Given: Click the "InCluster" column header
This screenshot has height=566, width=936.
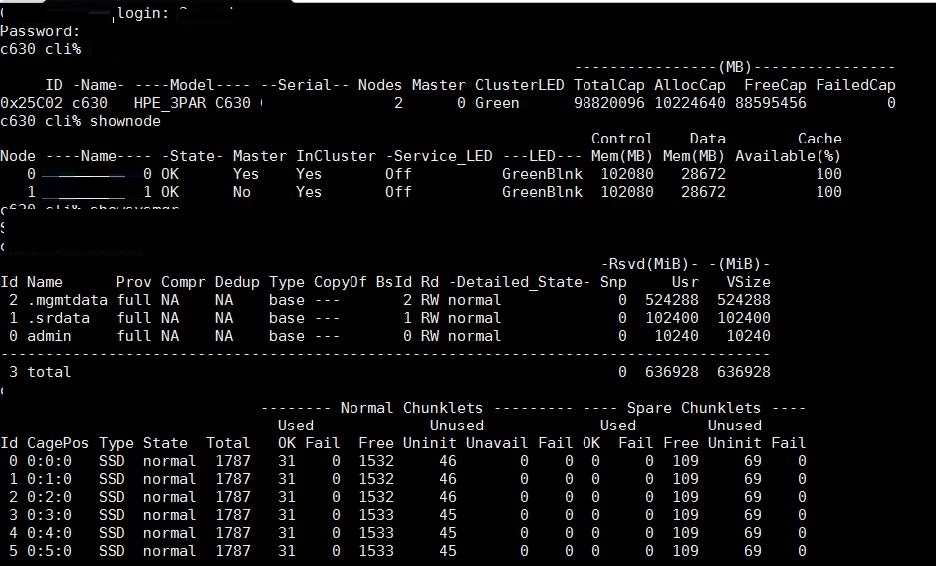Looking at the screenshot, I should pos(336,156).
